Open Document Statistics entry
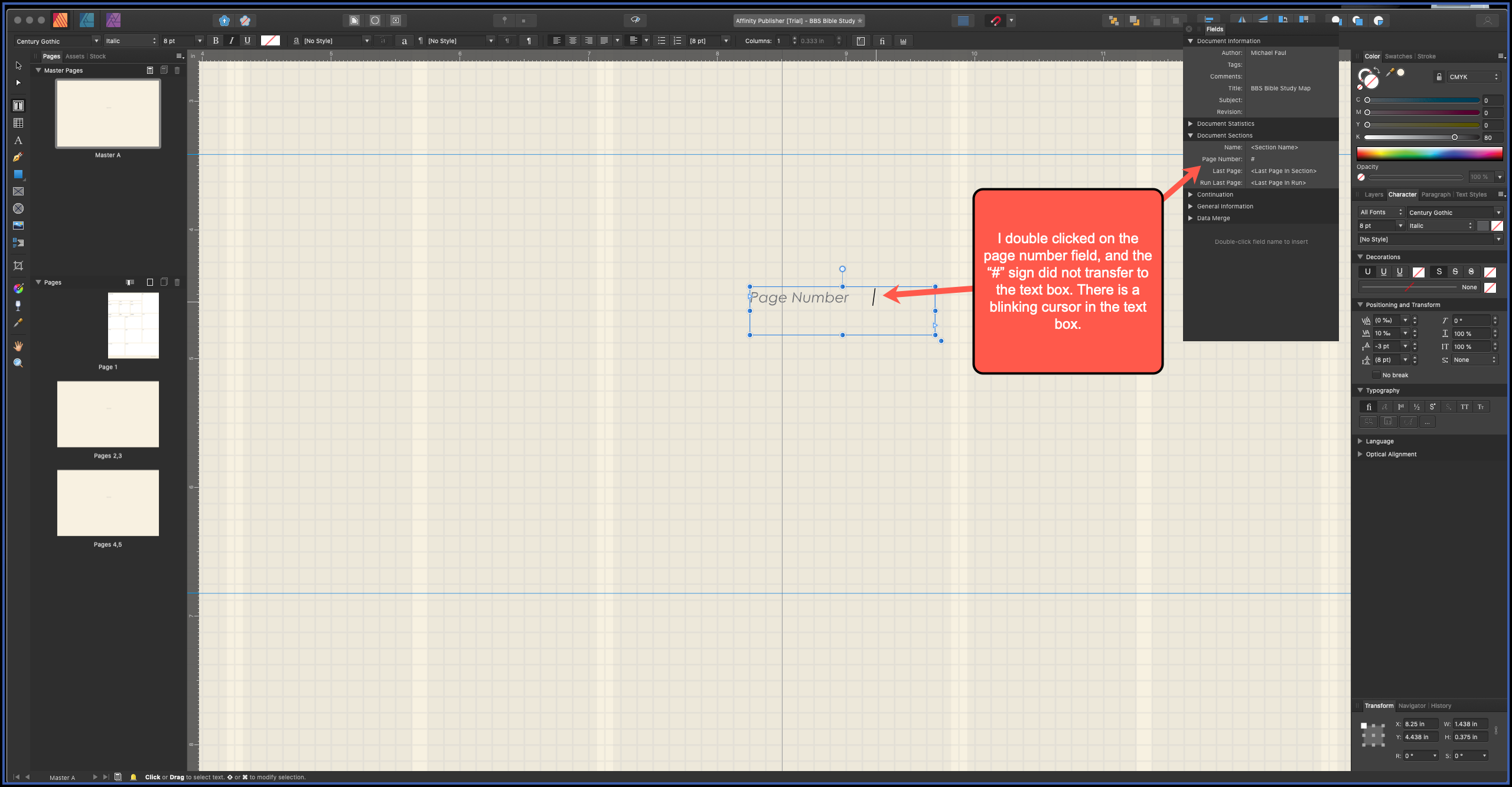 (x=1226, y=123)
